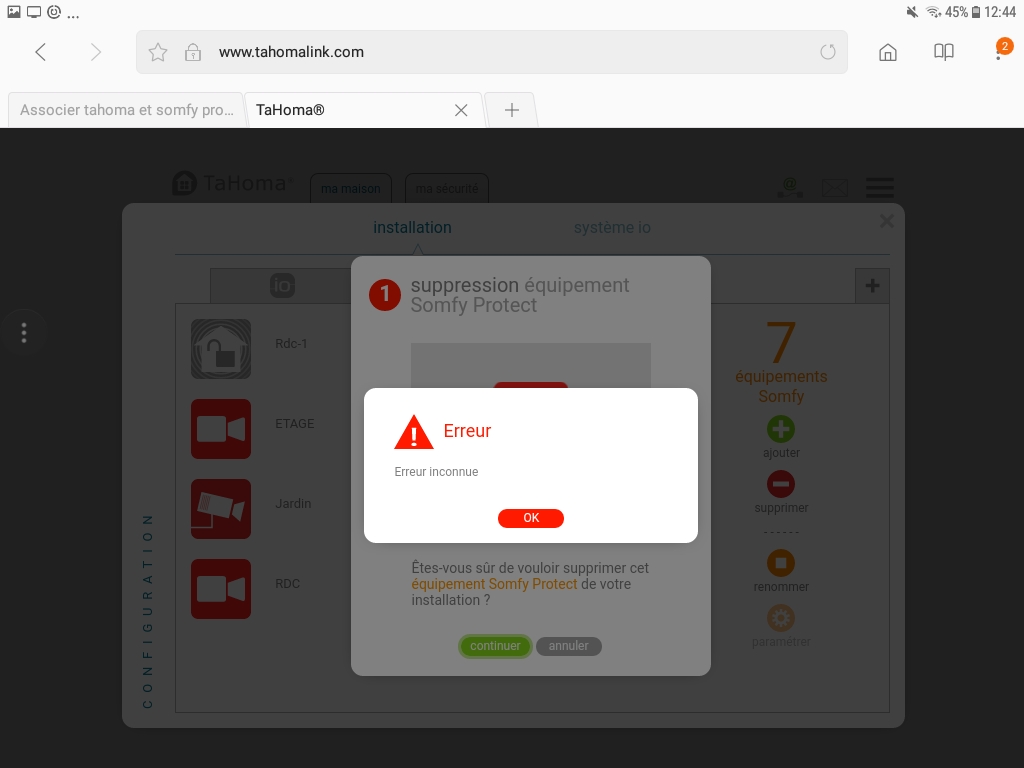1024x768 pixels.
Task: Reload the page with the refresh icon
Action: coord(827,52)
